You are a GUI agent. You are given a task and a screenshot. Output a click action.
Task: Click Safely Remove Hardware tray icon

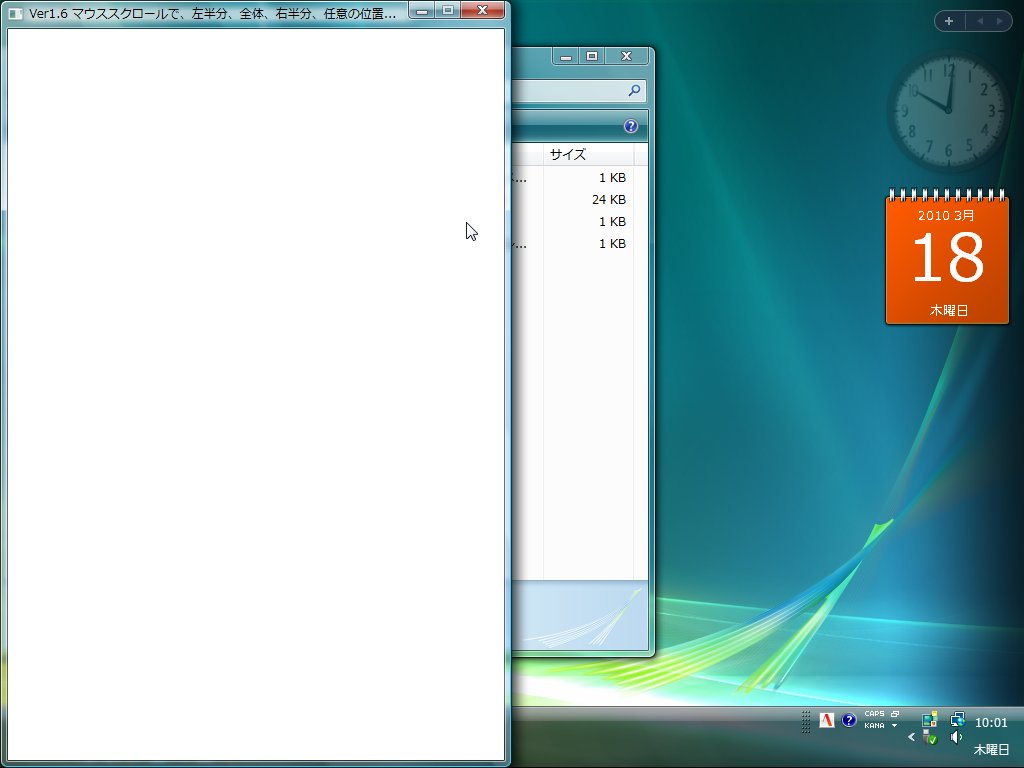(930, 738)
